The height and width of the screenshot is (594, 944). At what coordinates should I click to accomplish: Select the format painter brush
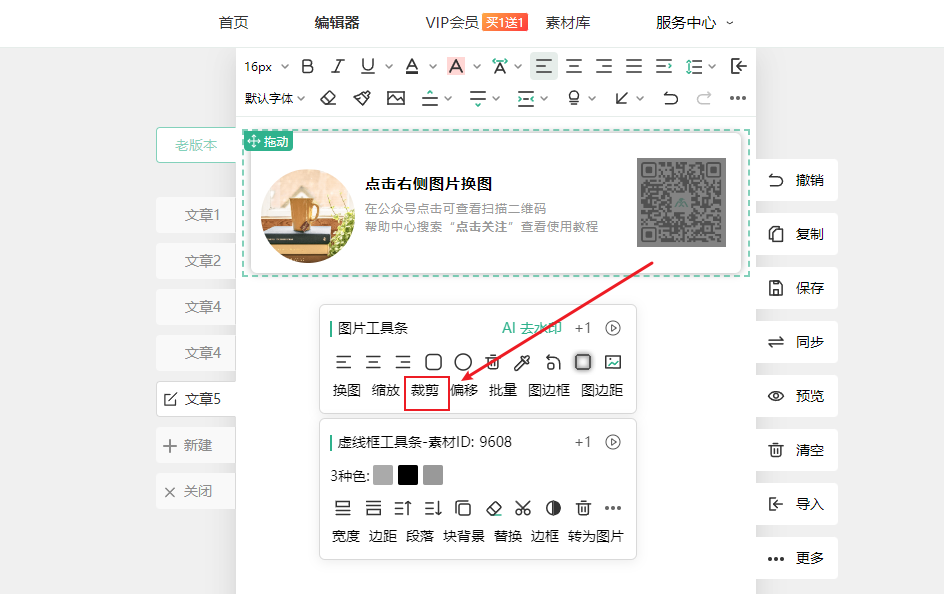pyautogui.click(x=362, y=98)
